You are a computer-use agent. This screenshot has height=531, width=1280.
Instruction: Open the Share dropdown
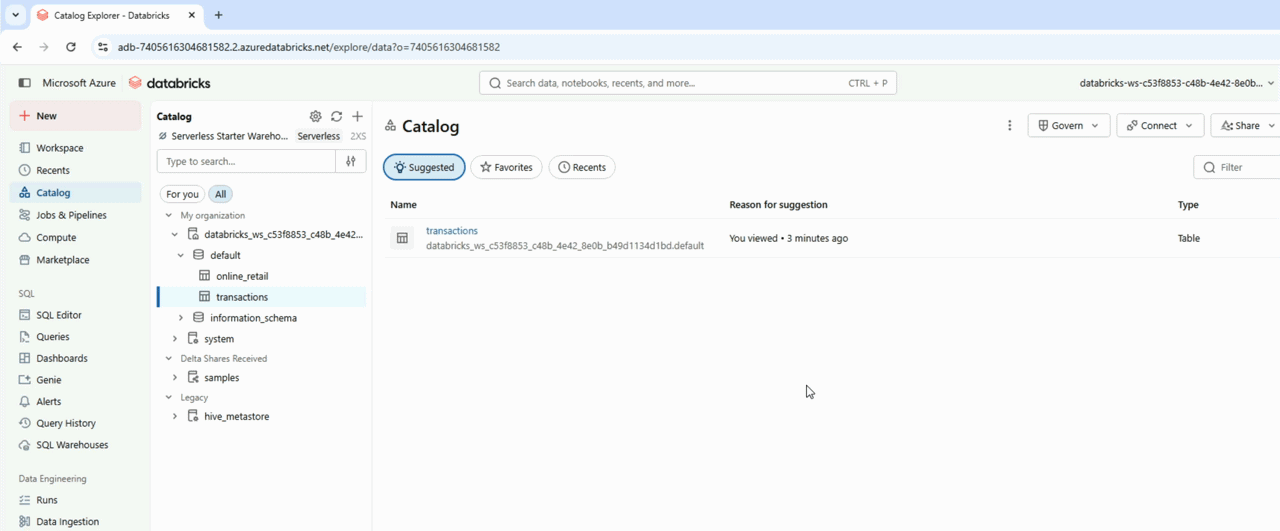[x=1246, y=126]
